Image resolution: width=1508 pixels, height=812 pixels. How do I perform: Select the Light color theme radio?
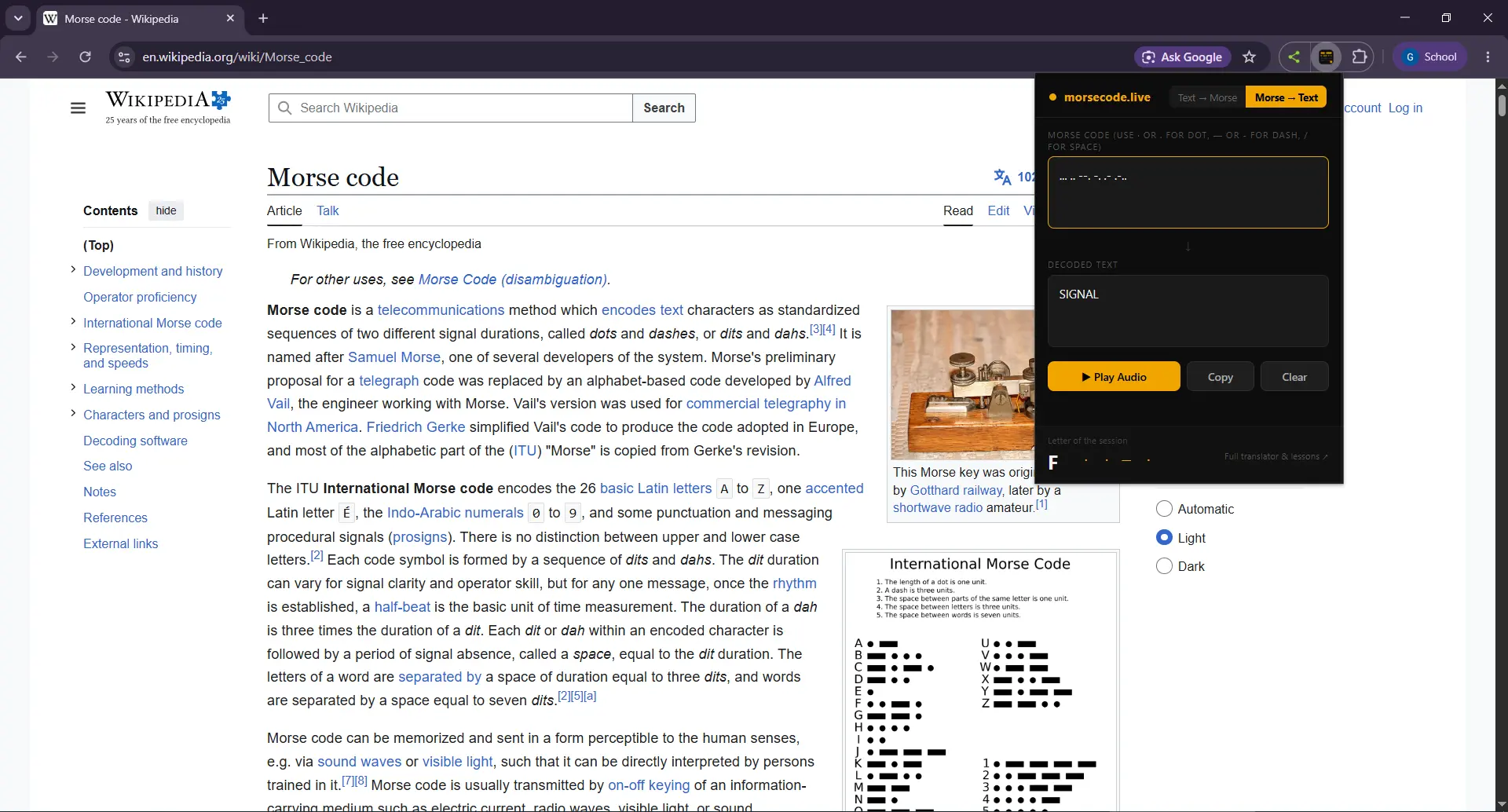(1164, 538)
